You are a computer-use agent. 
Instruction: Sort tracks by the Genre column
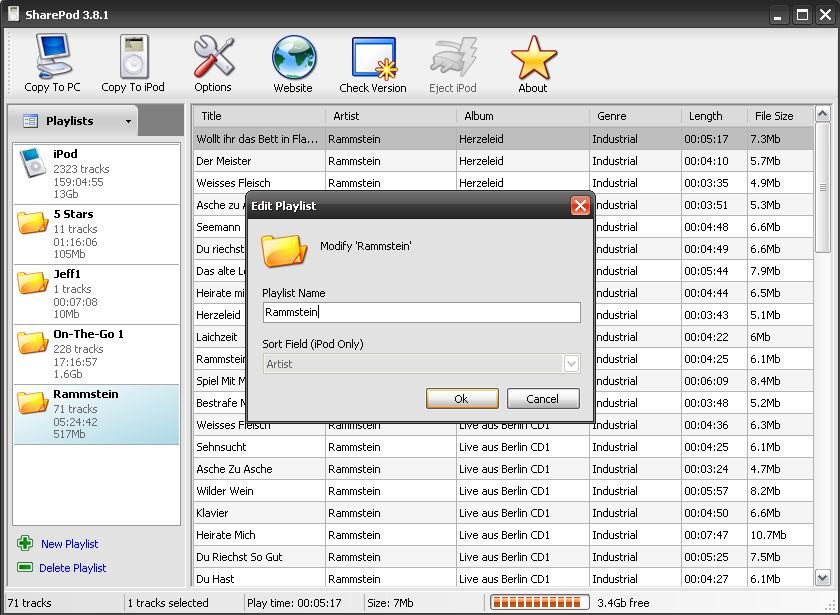[x=635, y=116]
